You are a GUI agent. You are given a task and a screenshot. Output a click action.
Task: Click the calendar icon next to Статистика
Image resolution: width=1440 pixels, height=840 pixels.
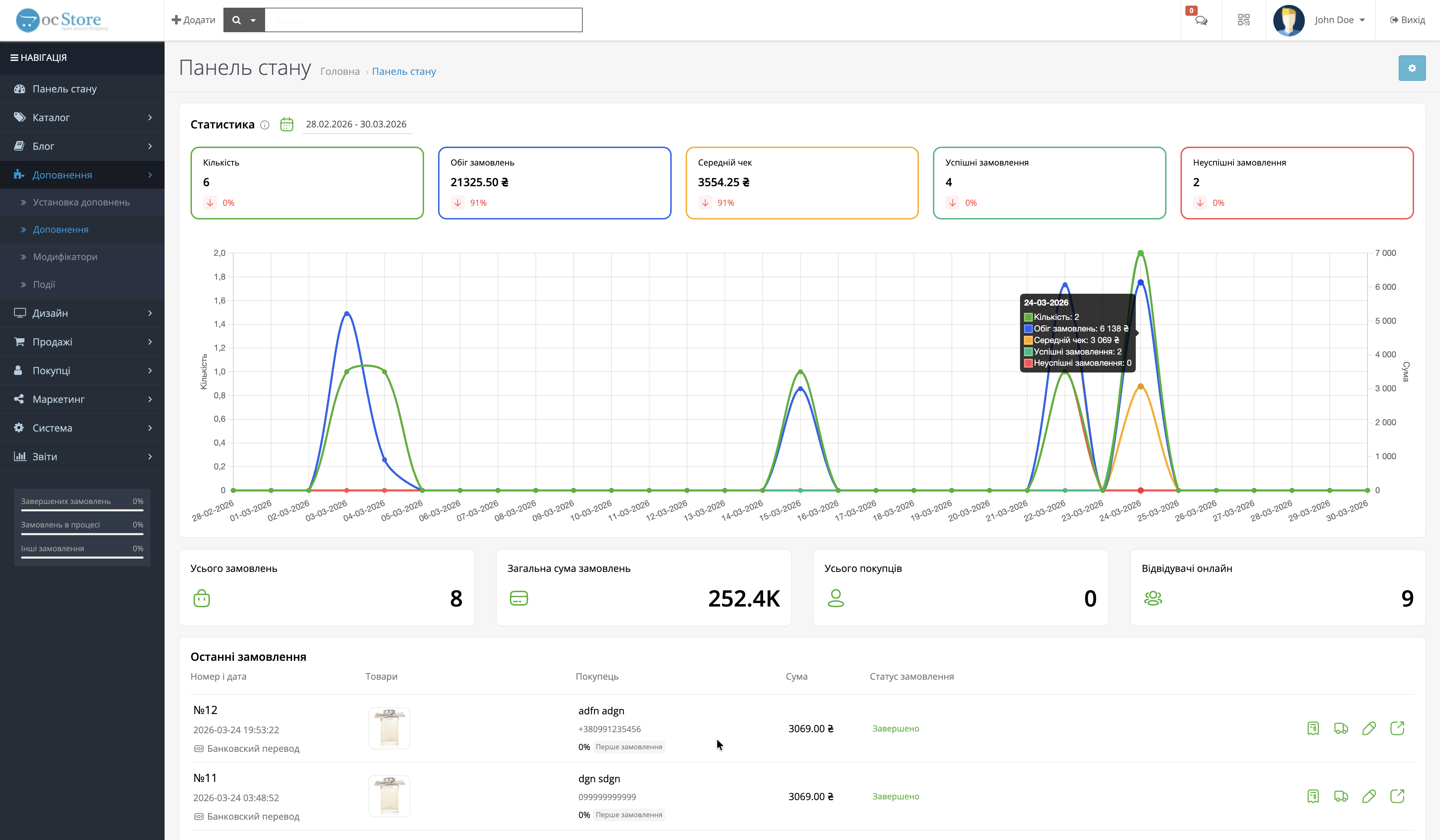(x=286, y=125)
